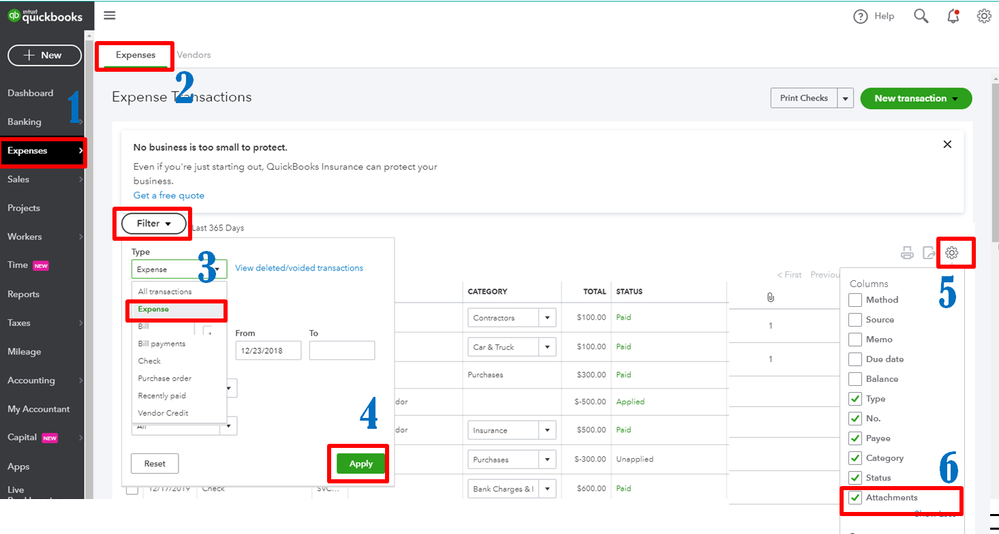Open the table column settings gear
This screenshot has height=534, width=999.
[x=952, y=253]
